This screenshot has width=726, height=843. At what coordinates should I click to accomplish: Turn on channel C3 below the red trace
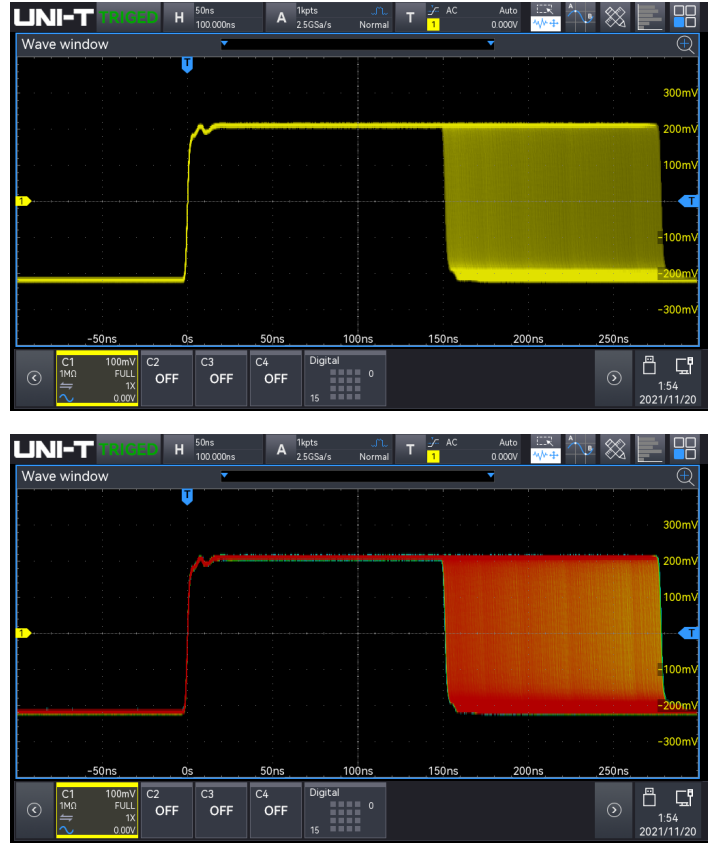tap(221, 810)
